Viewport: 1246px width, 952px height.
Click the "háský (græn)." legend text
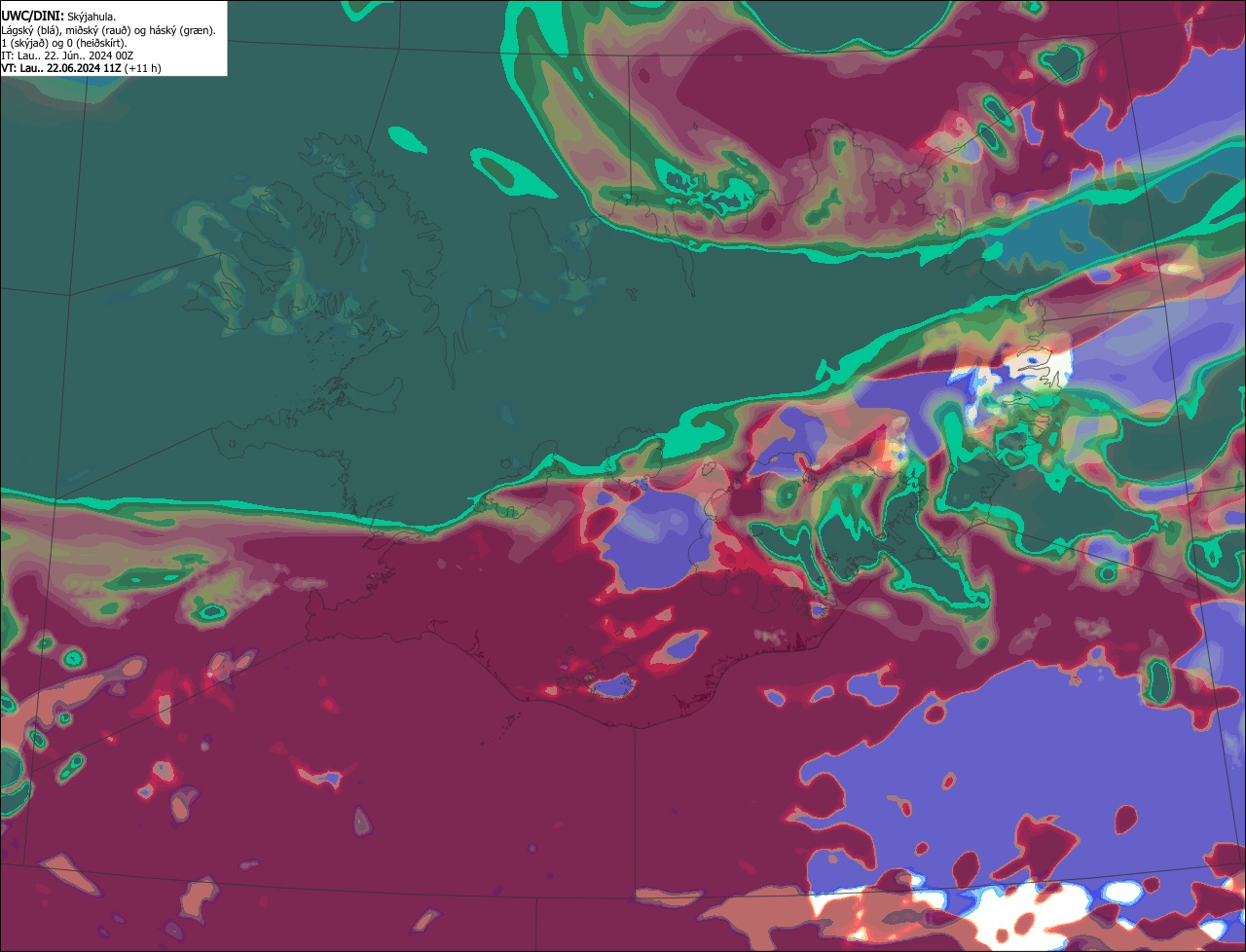tap(182, 31)
